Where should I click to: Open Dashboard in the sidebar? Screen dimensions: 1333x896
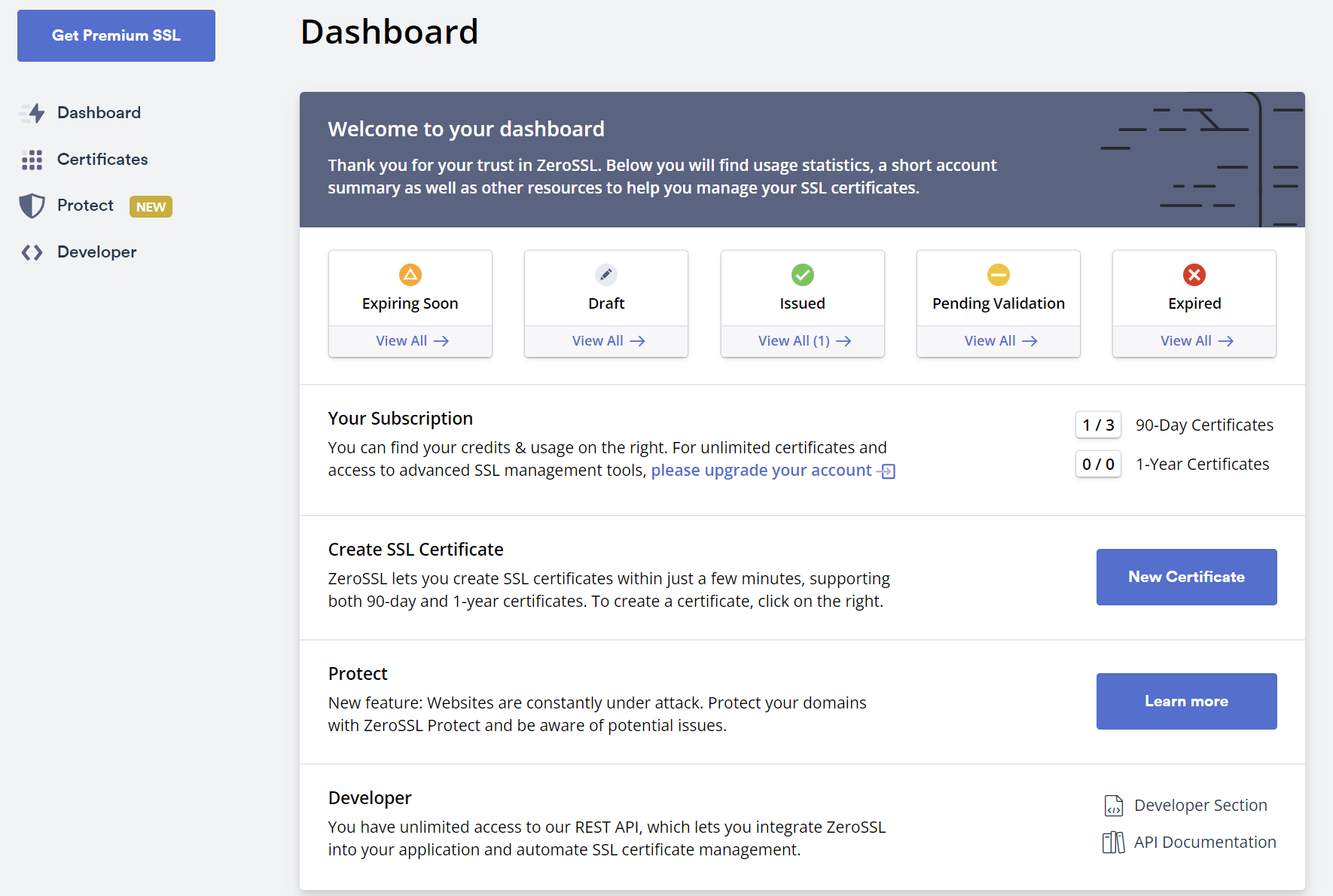pyautogui.click(x=99, y=113)
